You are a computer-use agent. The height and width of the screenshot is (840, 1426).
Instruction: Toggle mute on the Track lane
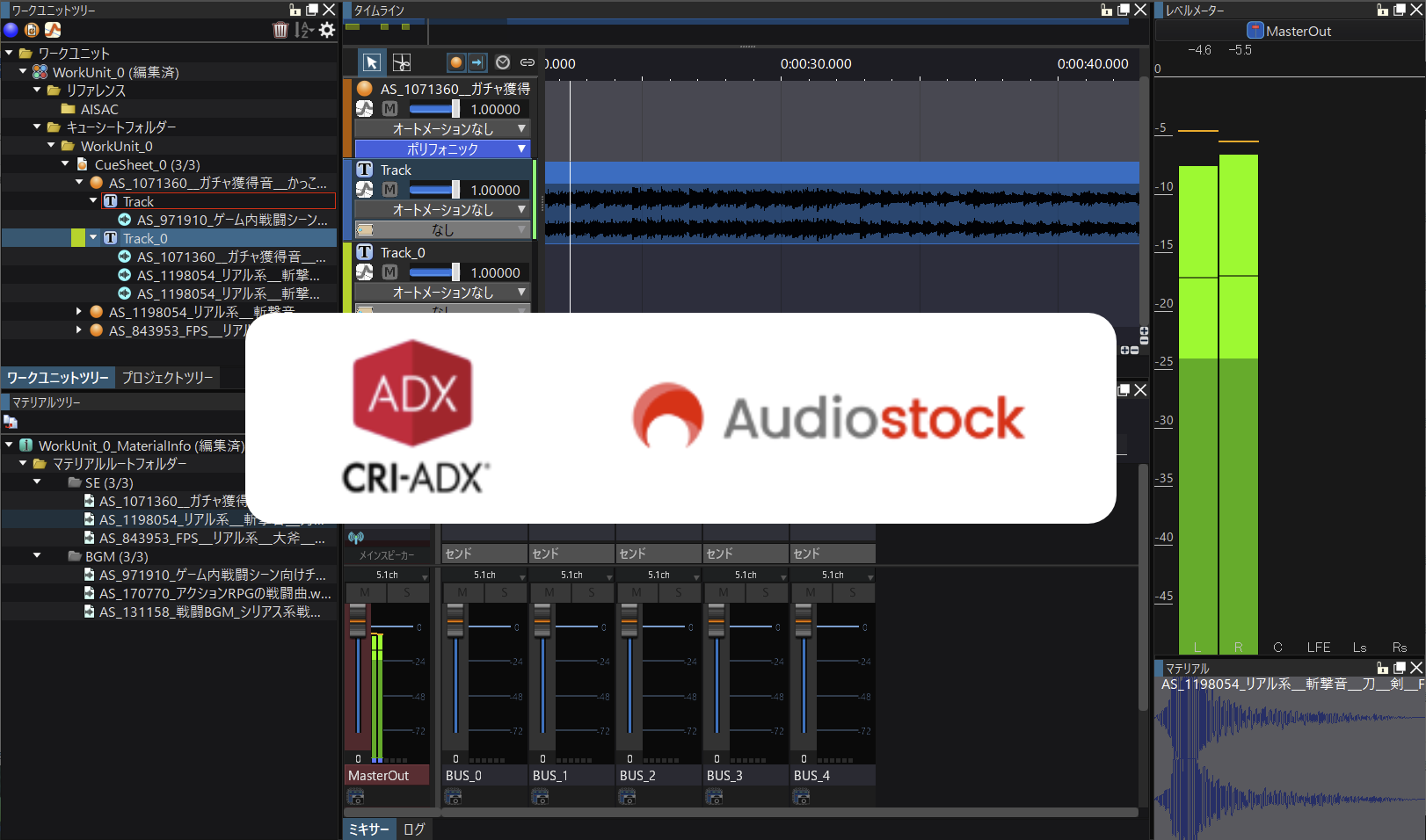389,189
